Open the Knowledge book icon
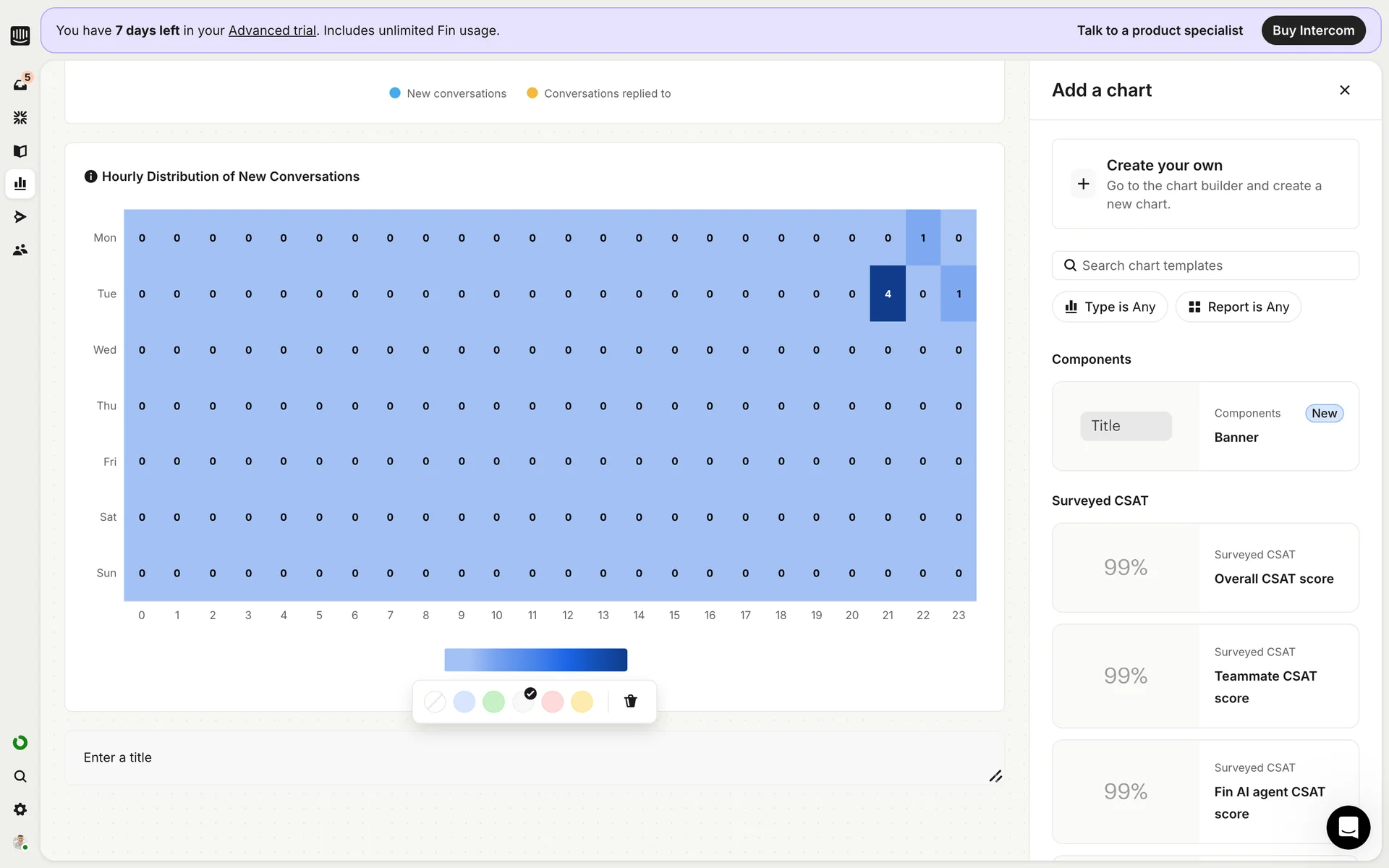The width and height of the screenshot is (1389, 868). pos(20,150)
